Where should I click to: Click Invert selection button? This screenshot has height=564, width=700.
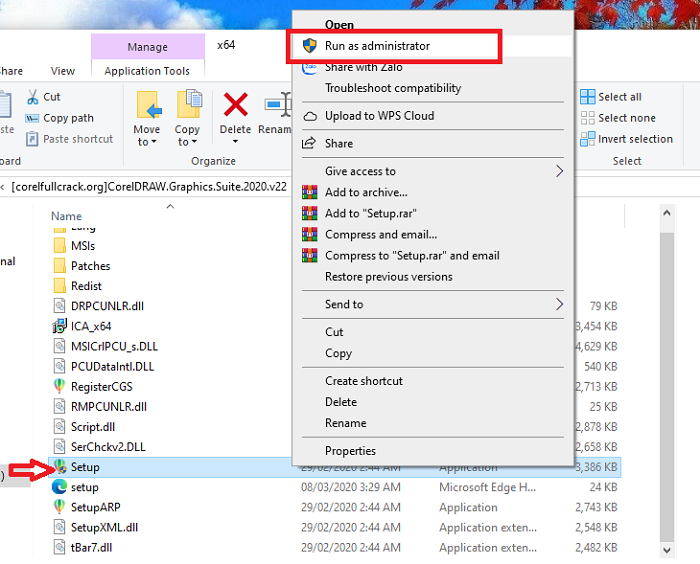635,139
